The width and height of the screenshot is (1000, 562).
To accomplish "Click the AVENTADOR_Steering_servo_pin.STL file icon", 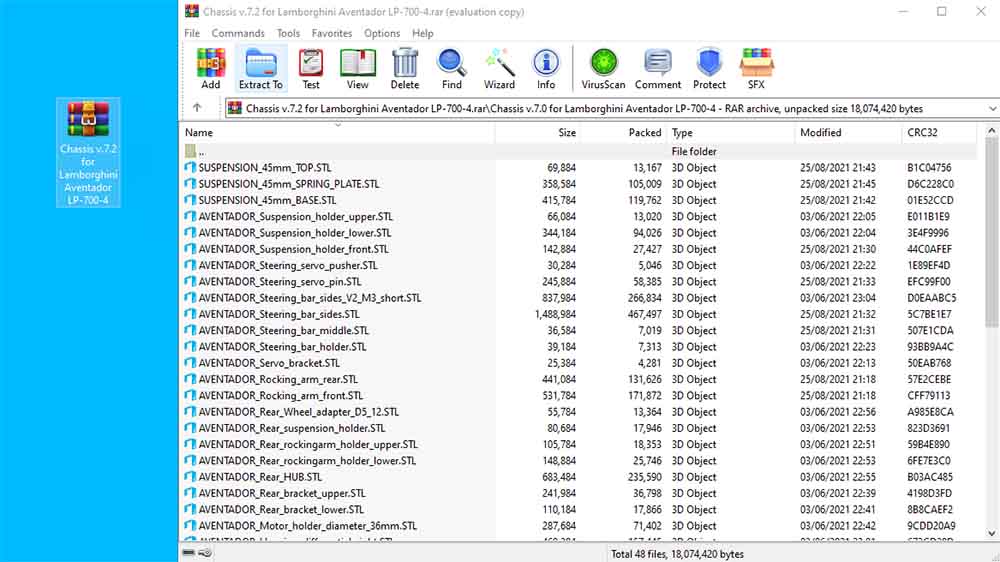I will point(190,281).
